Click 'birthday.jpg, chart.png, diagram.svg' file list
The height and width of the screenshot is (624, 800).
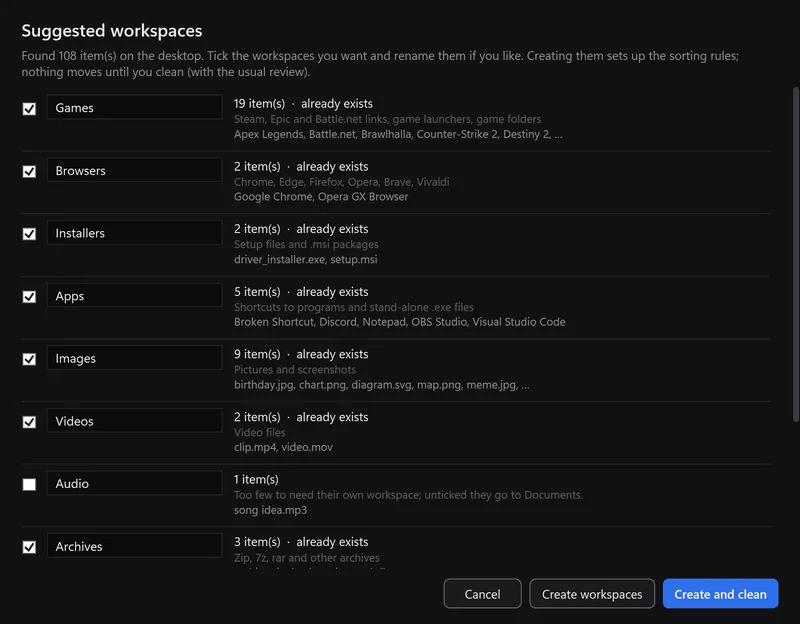pos(382,385)
